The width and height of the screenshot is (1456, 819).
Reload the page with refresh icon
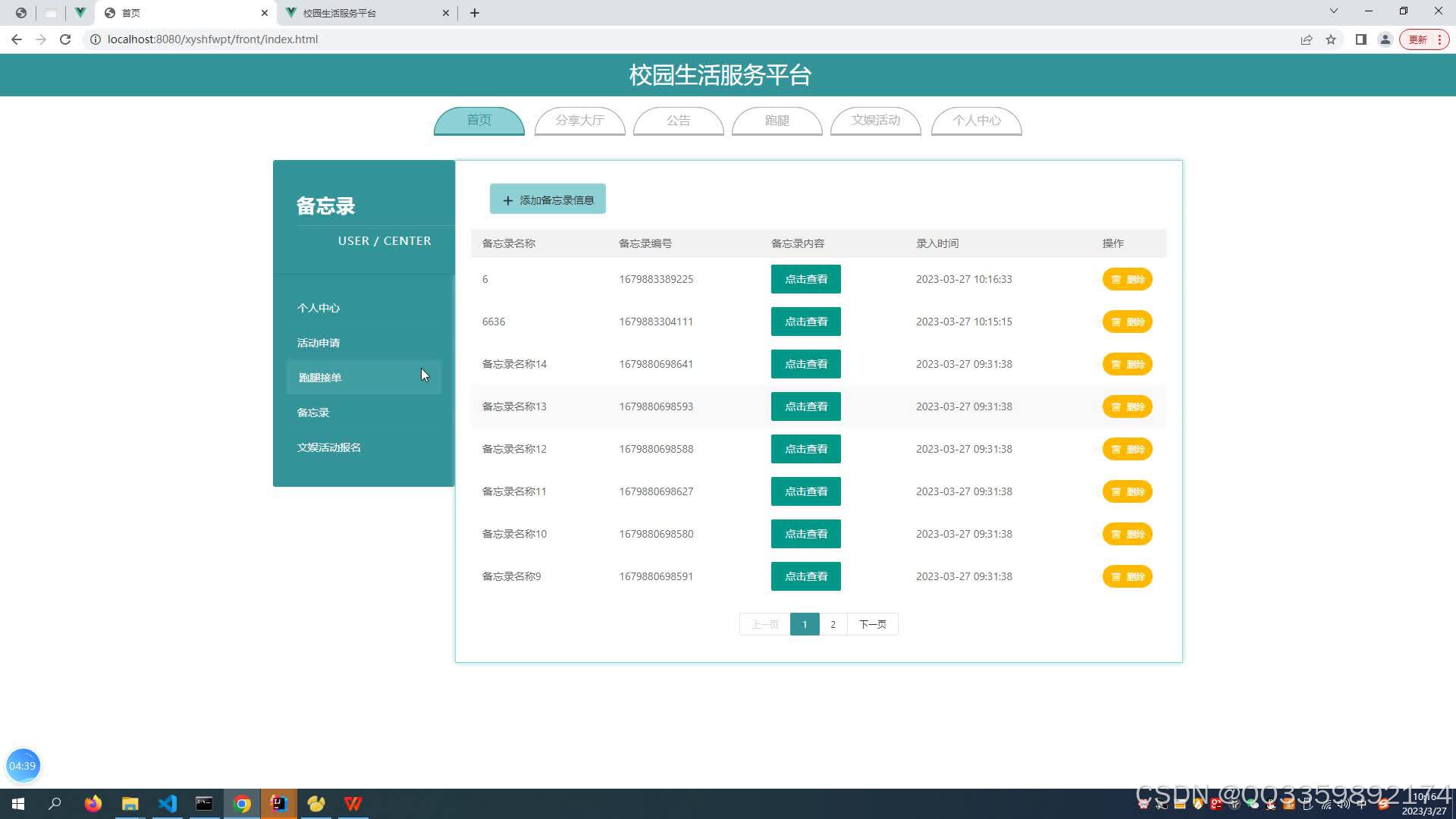point(65,39)
